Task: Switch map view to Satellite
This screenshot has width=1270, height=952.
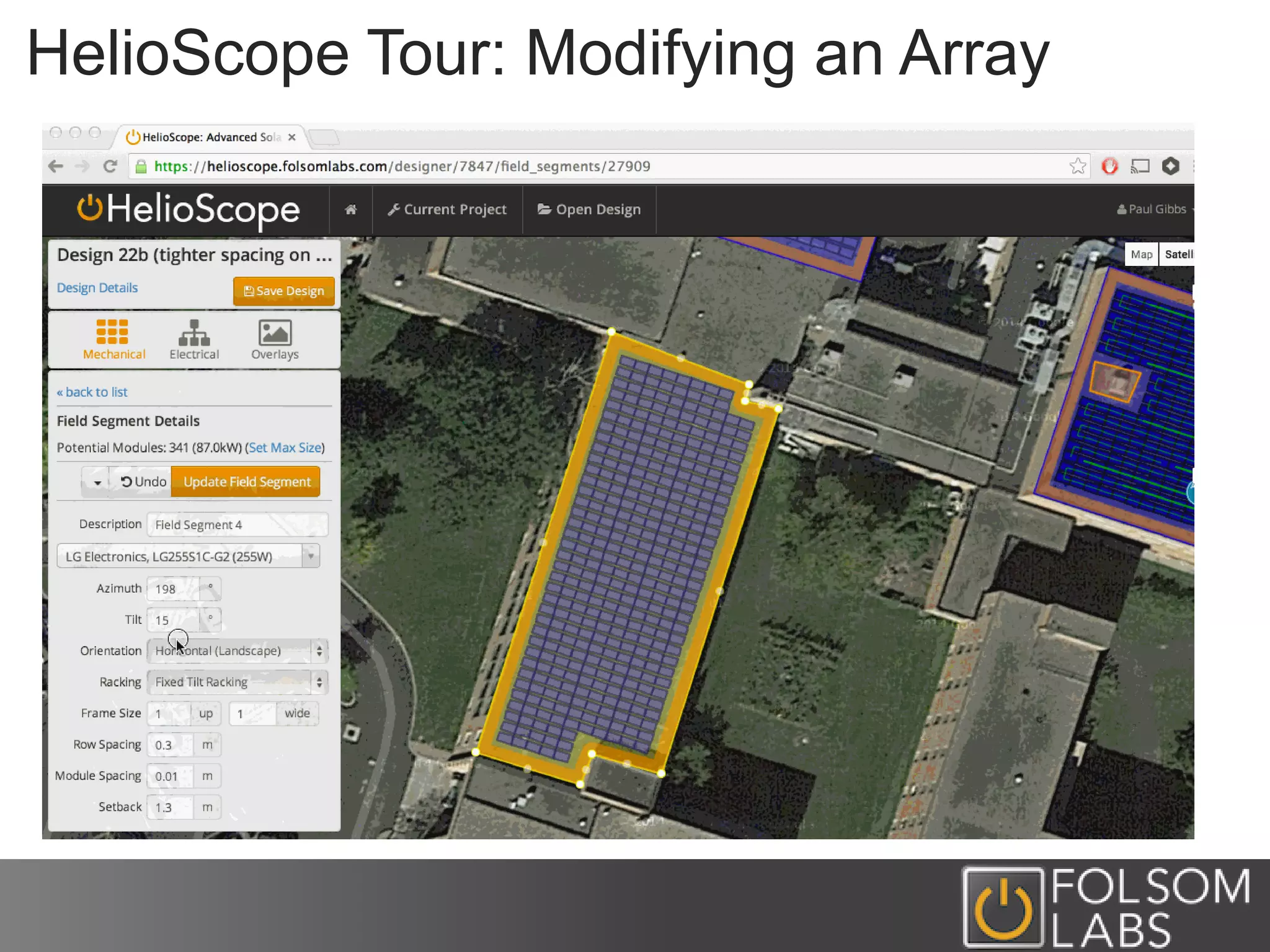Action: [1176, 254]
